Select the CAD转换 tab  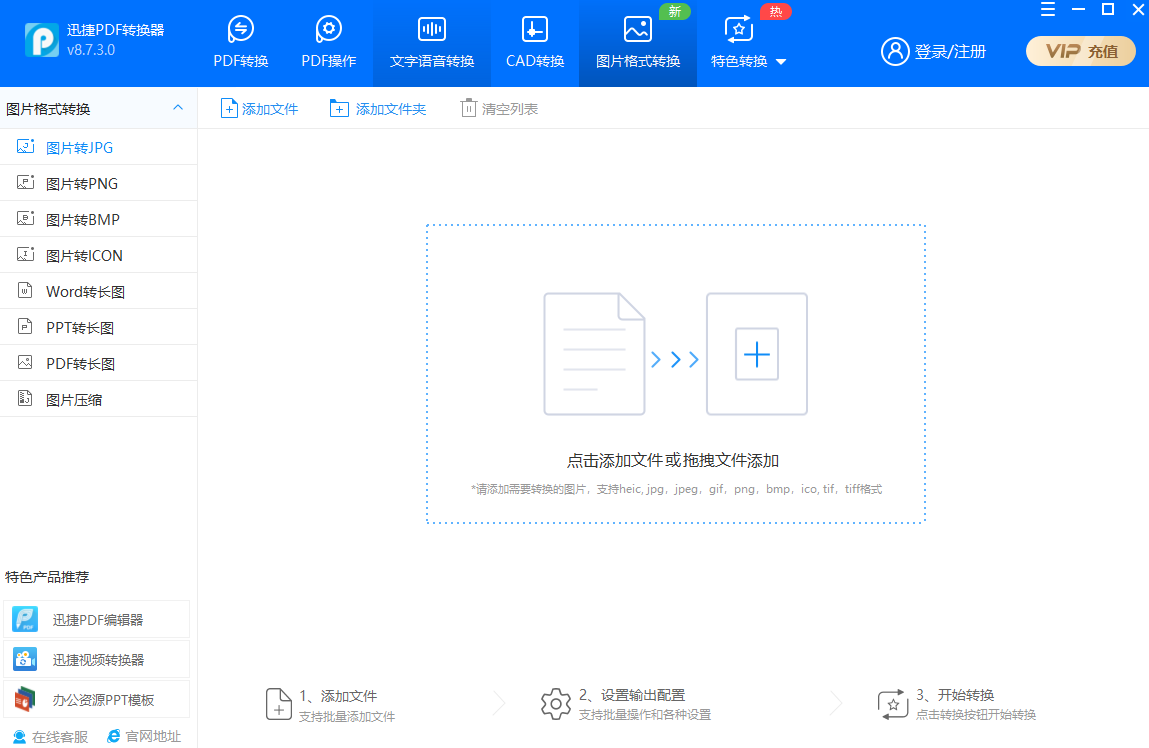point(535,43)
